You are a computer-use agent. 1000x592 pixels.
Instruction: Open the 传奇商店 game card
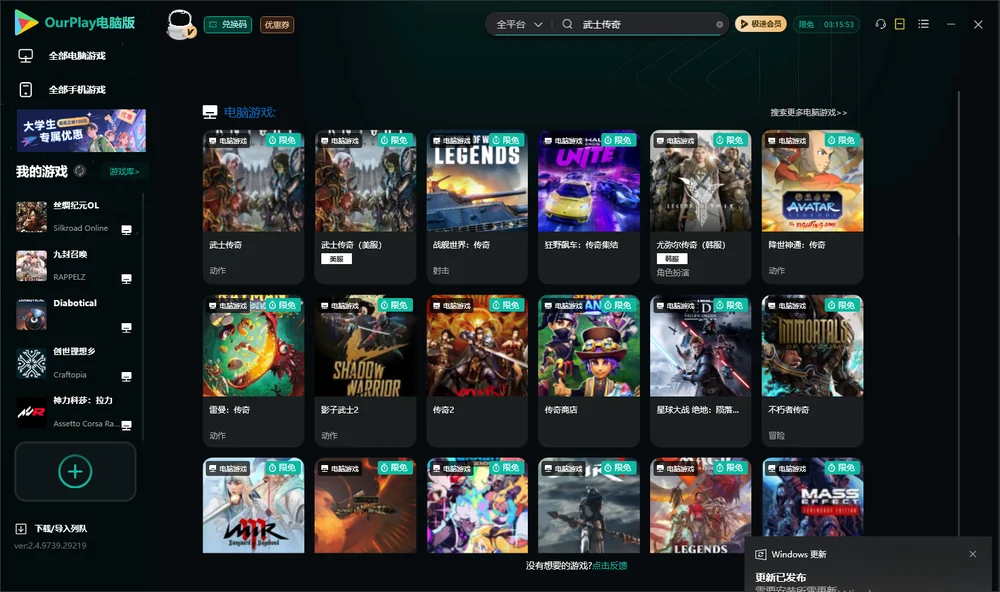(x=589, y=371)
